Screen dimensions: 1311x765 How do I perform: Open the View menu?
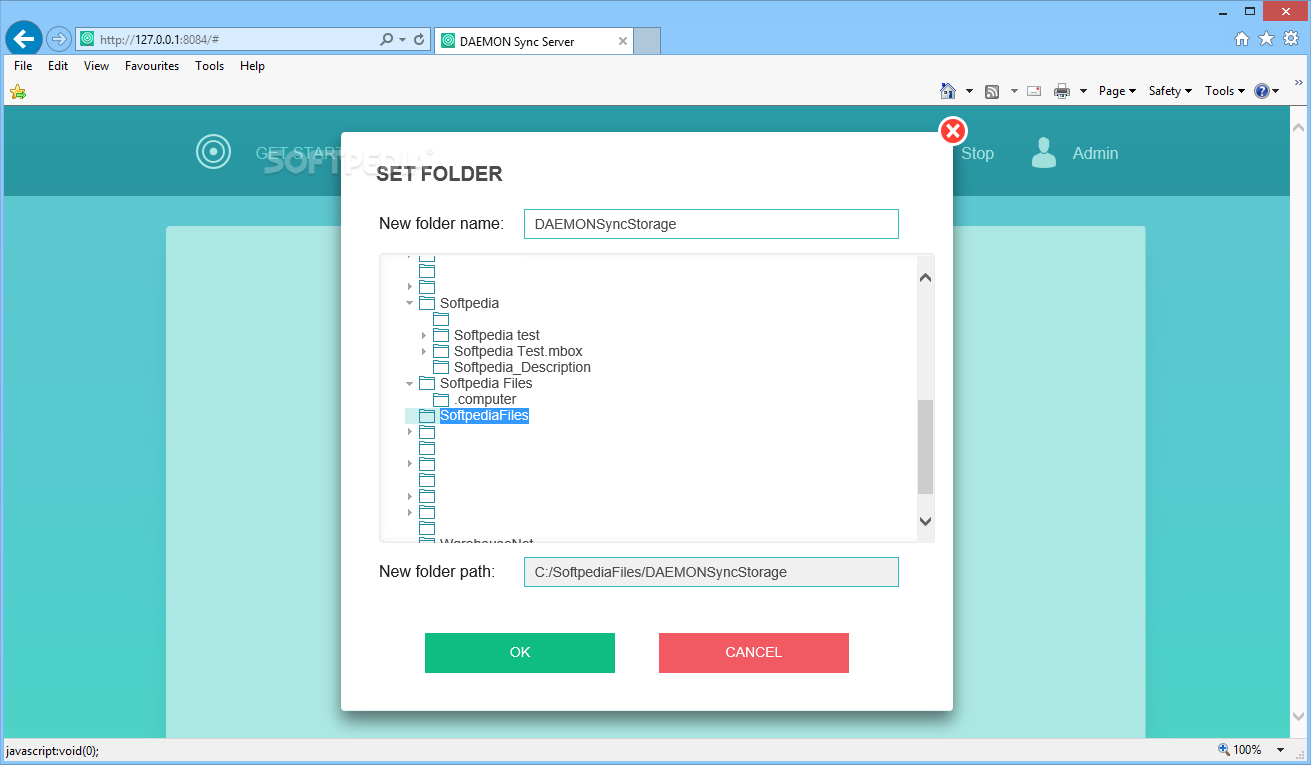tap(96, 66)
